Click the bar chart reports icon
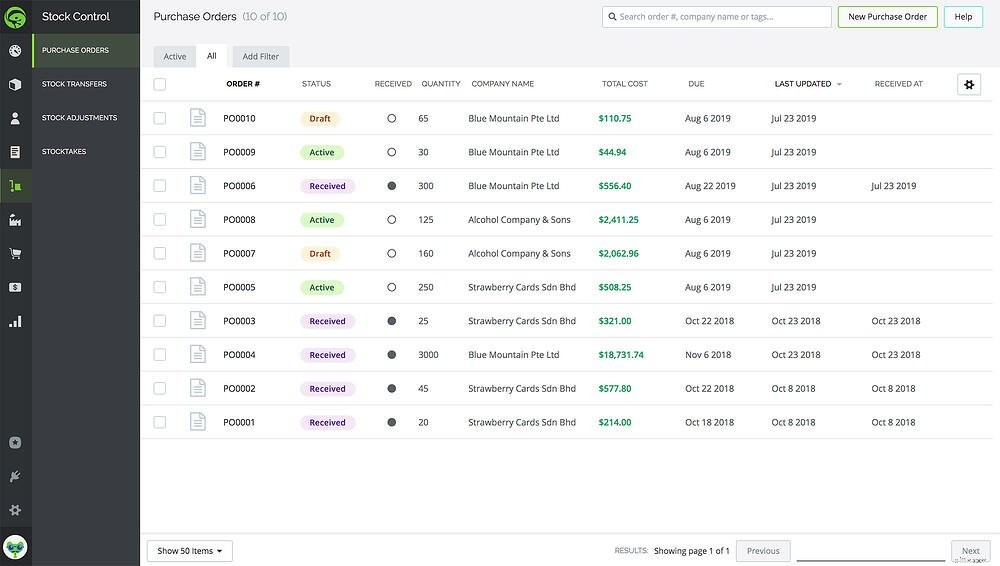 (15, 322)
